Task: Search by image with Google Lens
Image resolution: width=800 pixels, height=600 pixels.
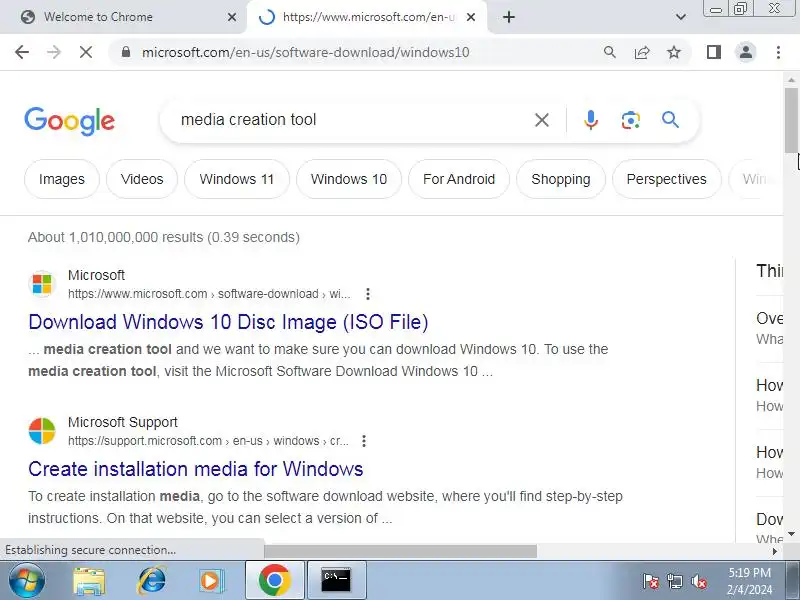Action: click(x=631, y=120)
